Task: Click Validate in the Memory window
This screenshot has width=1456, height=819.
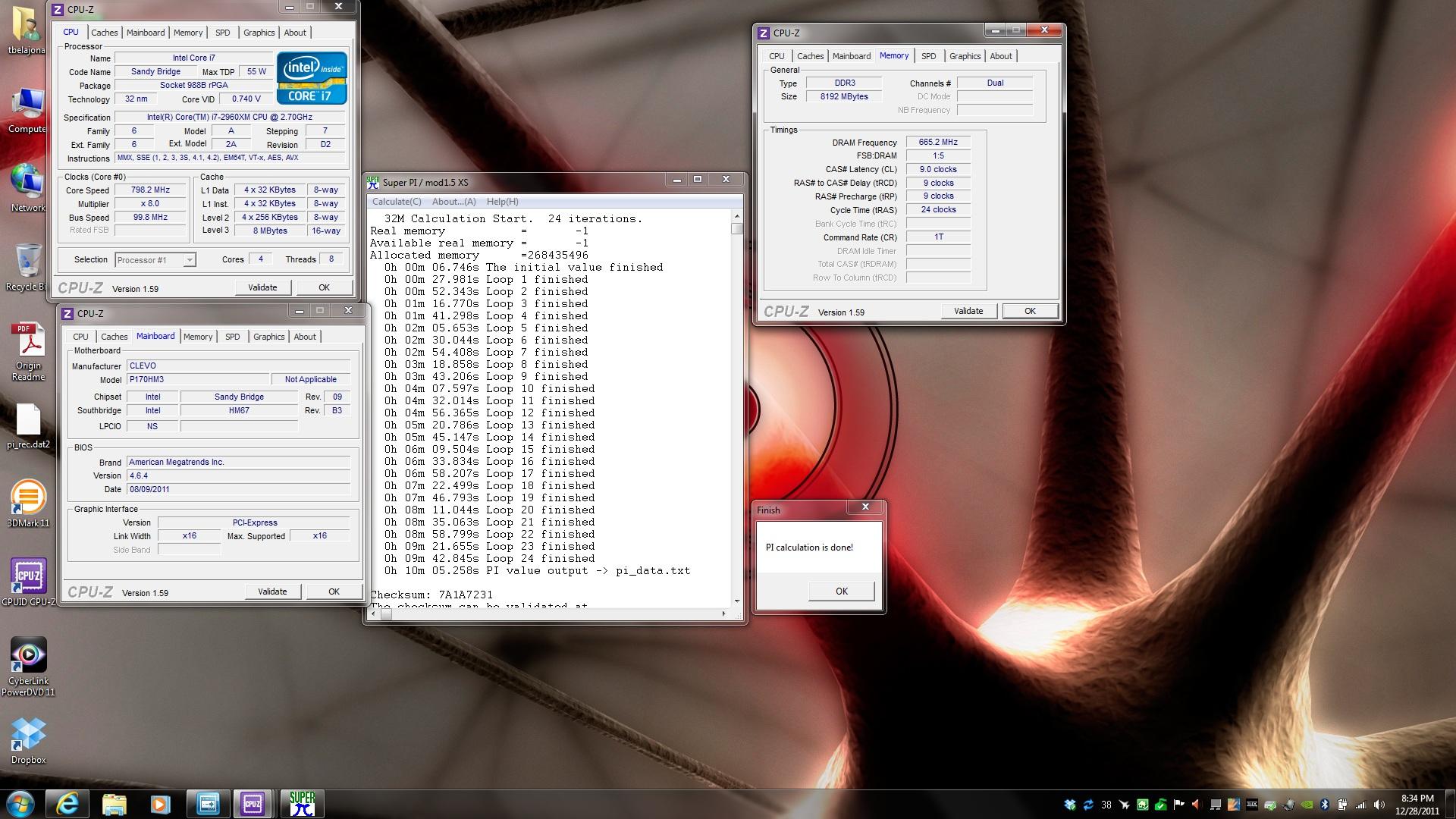Action: [x=968, y=311]
